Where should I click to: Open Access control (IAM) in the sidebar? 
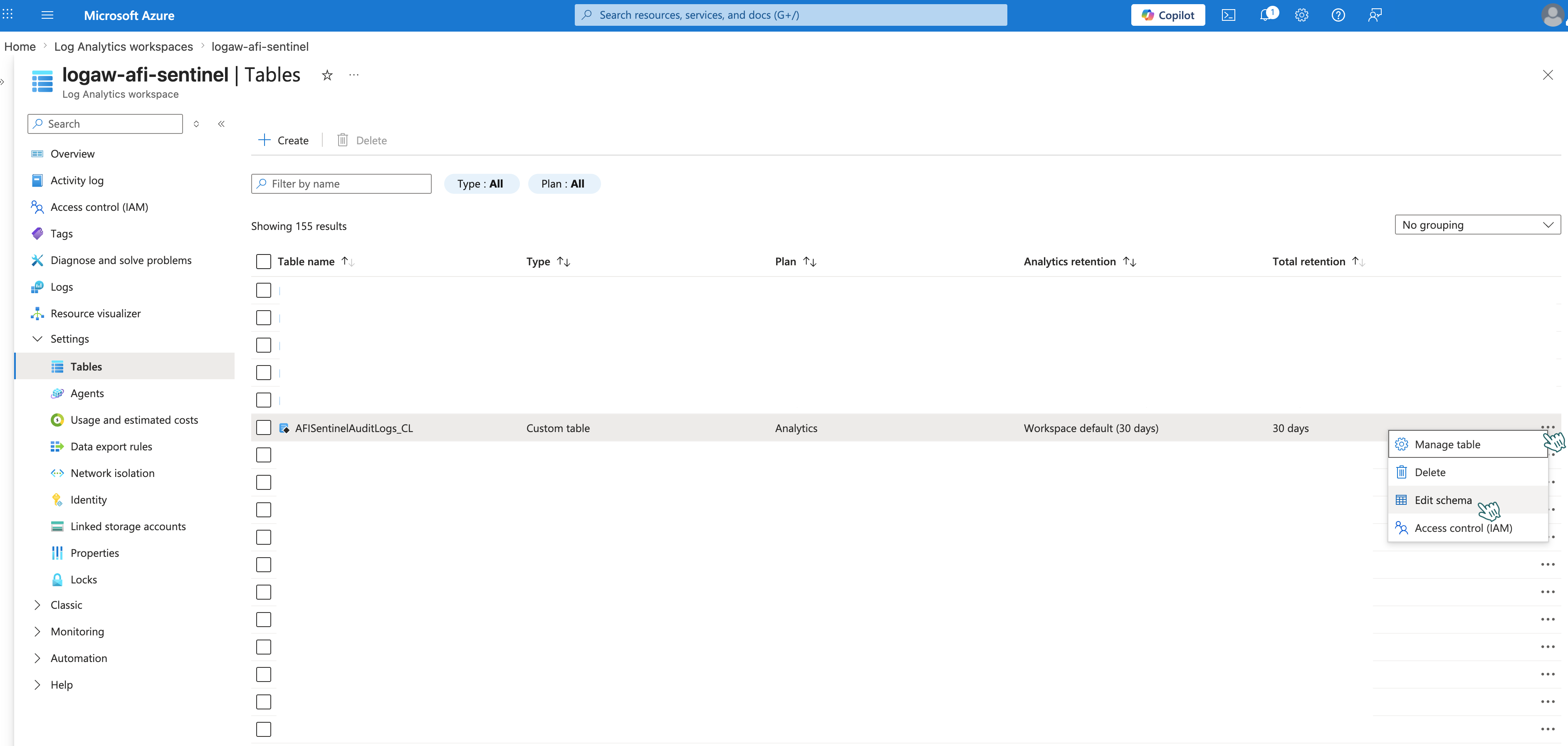99,207
